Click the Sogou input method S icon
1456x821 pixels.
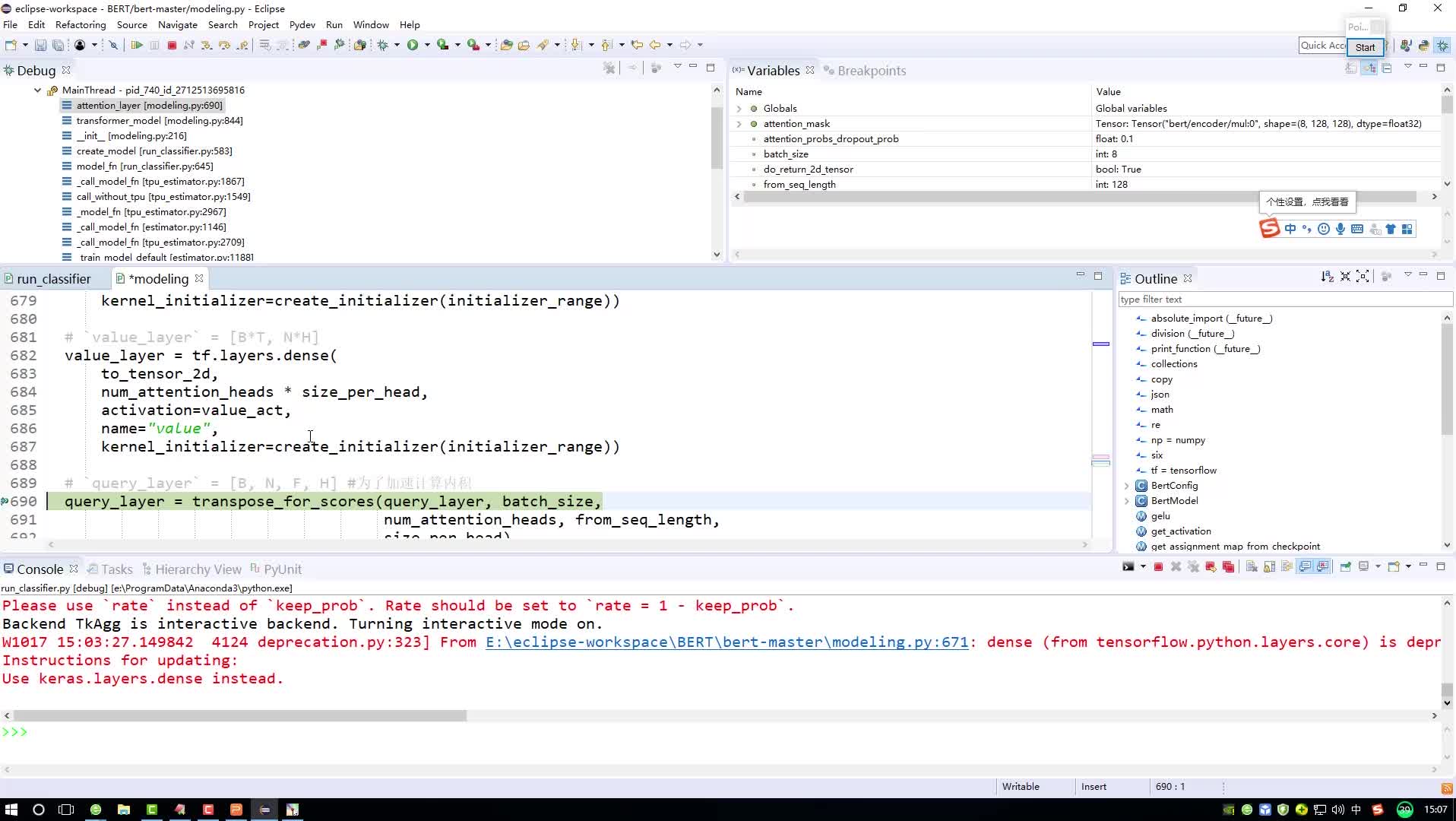click(x=1269, y=229)
